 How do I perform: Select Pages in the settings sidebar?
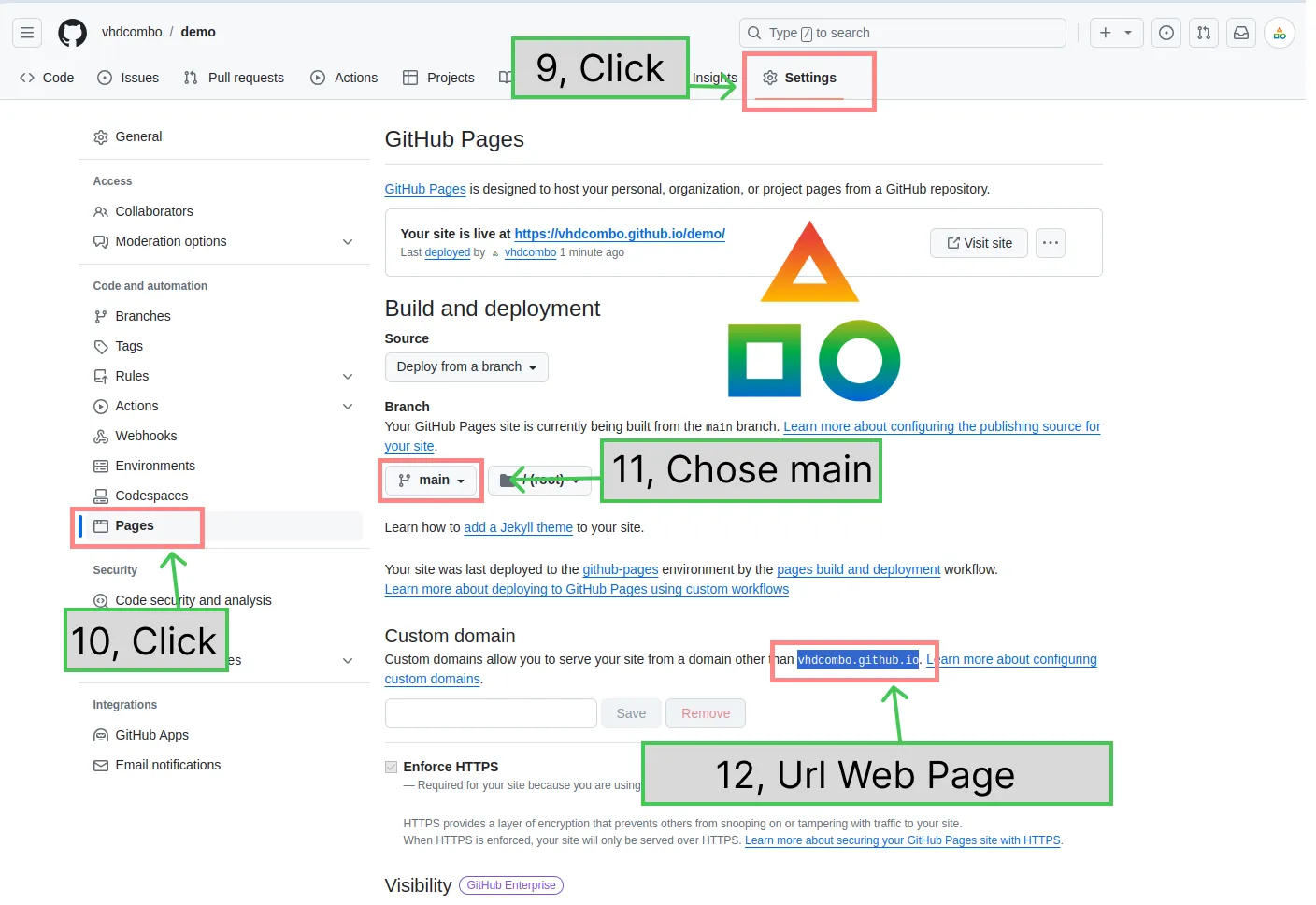click(x=222, y=526)
